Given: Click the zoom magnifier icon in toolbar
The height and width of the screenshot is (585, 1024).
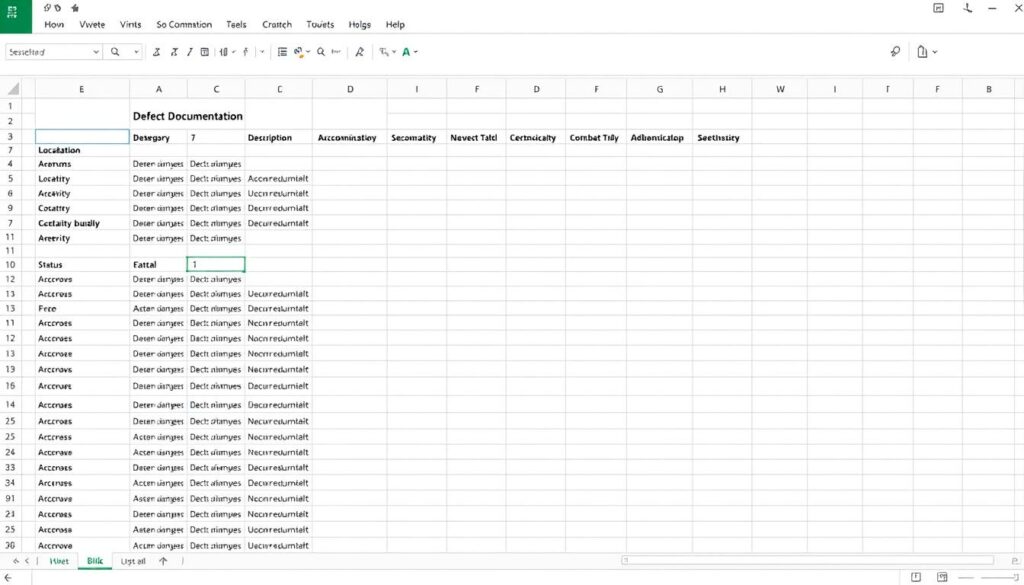Looking at the screenshot, I should (x=321, y=52).
